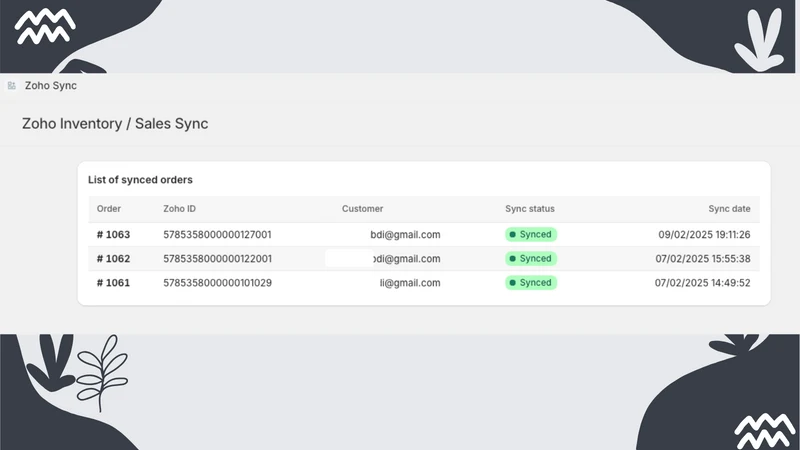Click the Synced badge for order 1061
The height and width of the screenshot is (450, 800).
[x=531, y=283]
